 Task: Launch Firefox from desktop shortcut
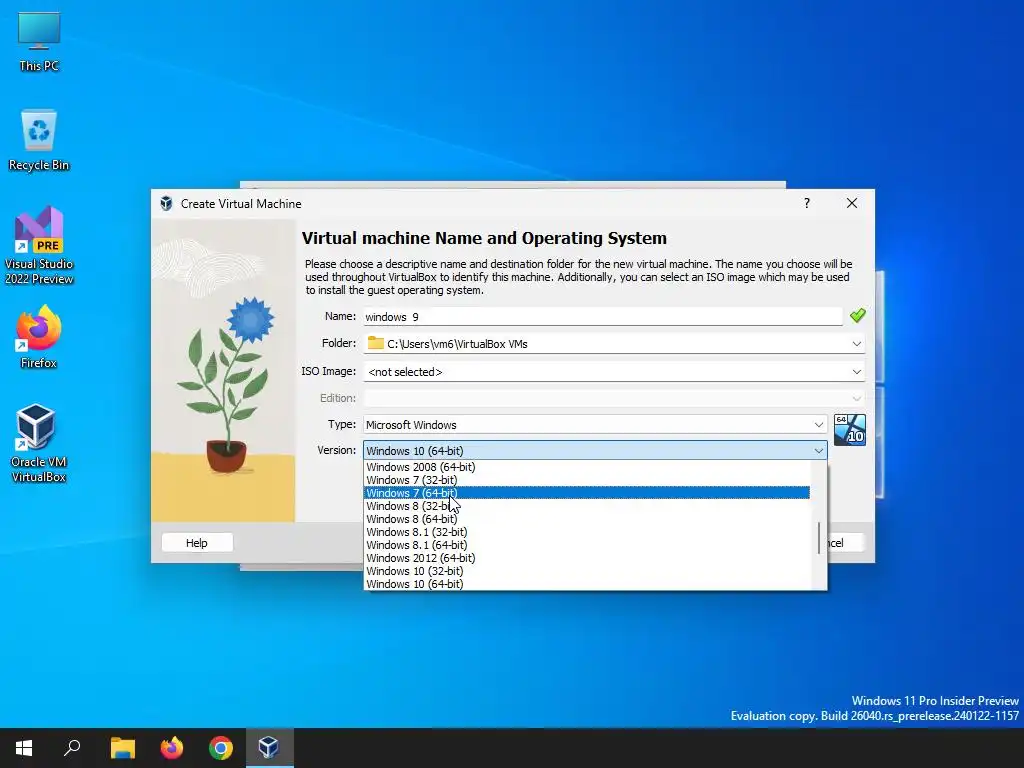[x=39, y=338]
